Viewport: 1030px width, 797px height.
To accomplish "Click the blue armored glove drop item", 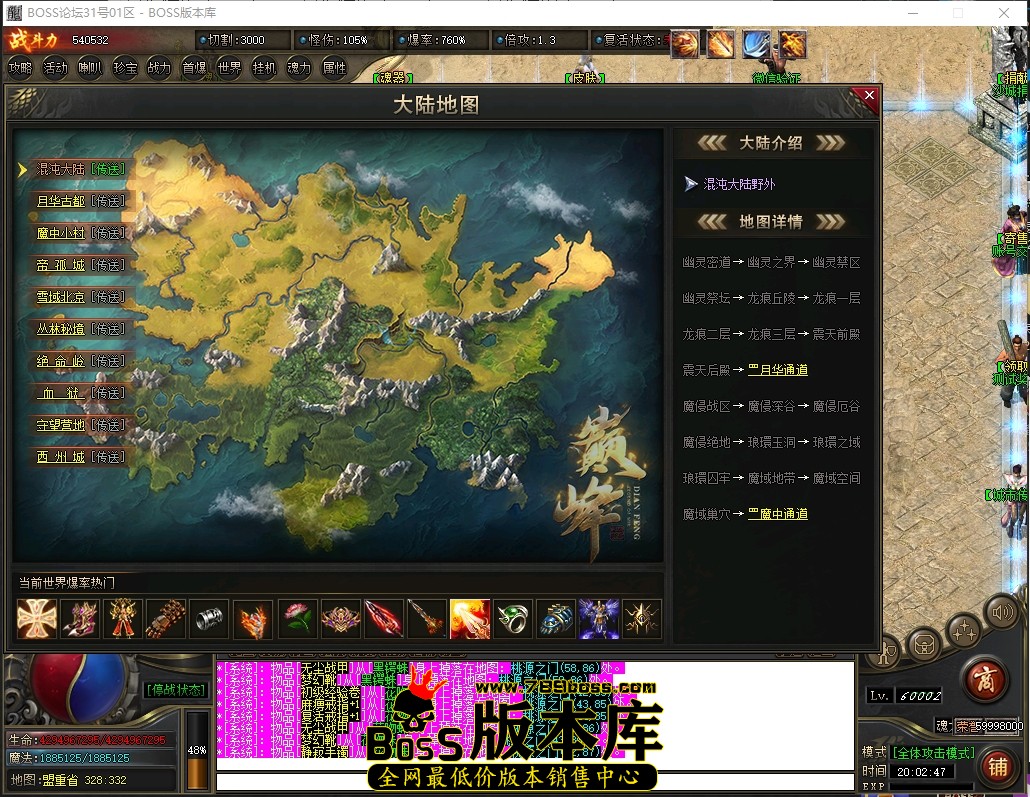I will pos(556,618).
